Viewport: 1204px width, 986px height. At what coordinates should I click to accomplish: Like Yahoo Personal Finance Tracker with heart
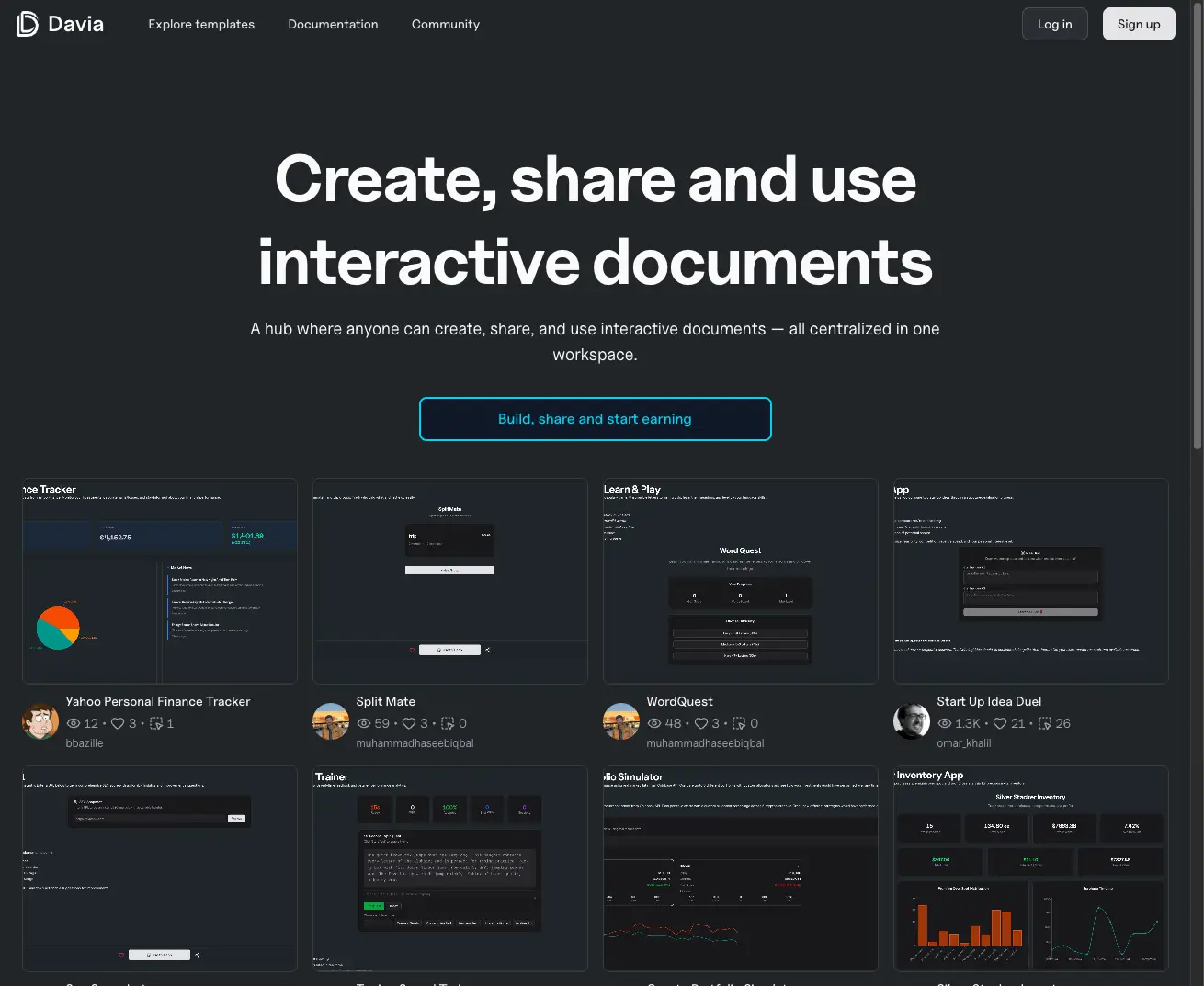[x=118, y=724]
